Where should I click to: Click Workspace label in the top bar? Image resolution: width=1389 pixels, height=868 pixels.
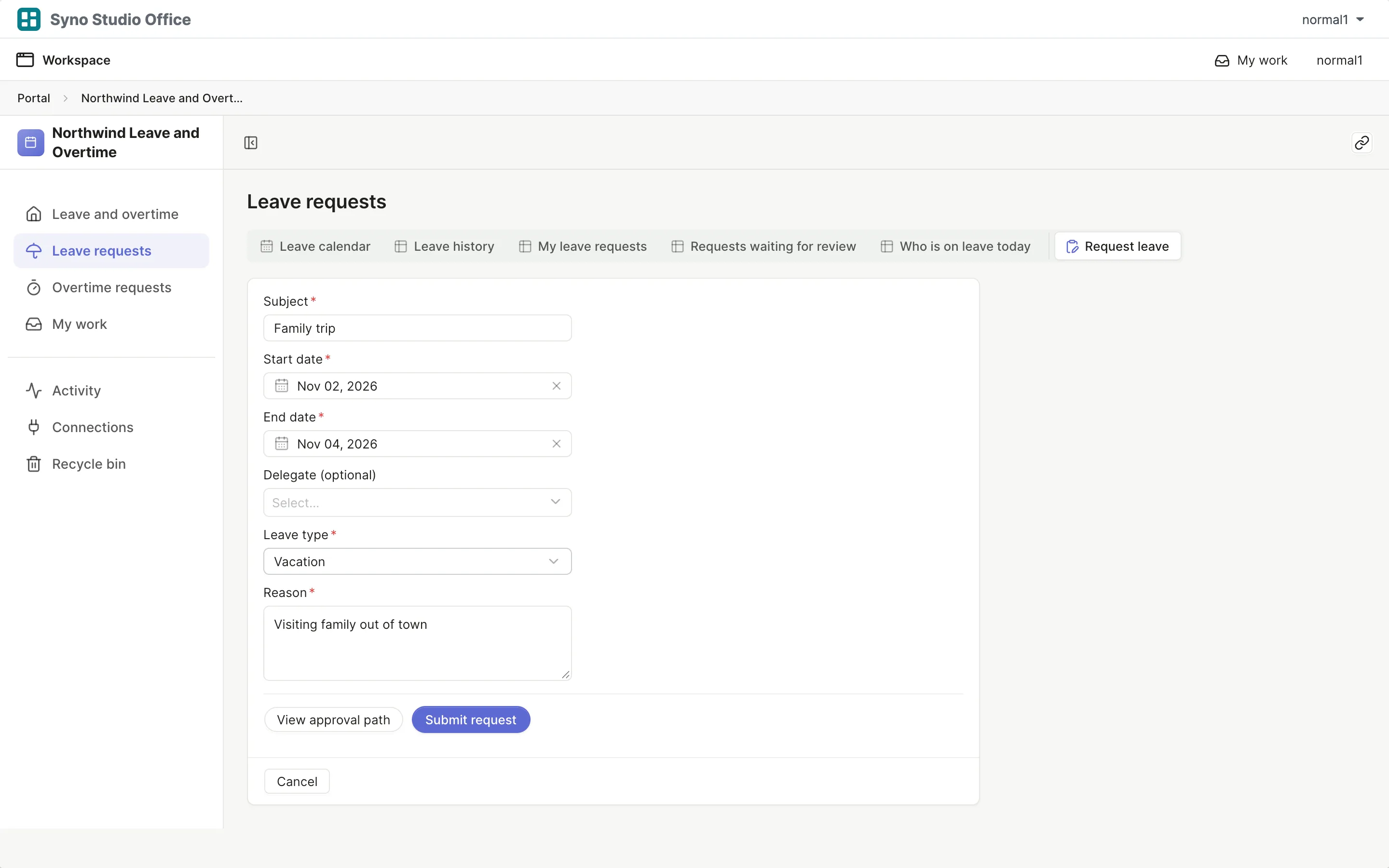click(76, 60)
